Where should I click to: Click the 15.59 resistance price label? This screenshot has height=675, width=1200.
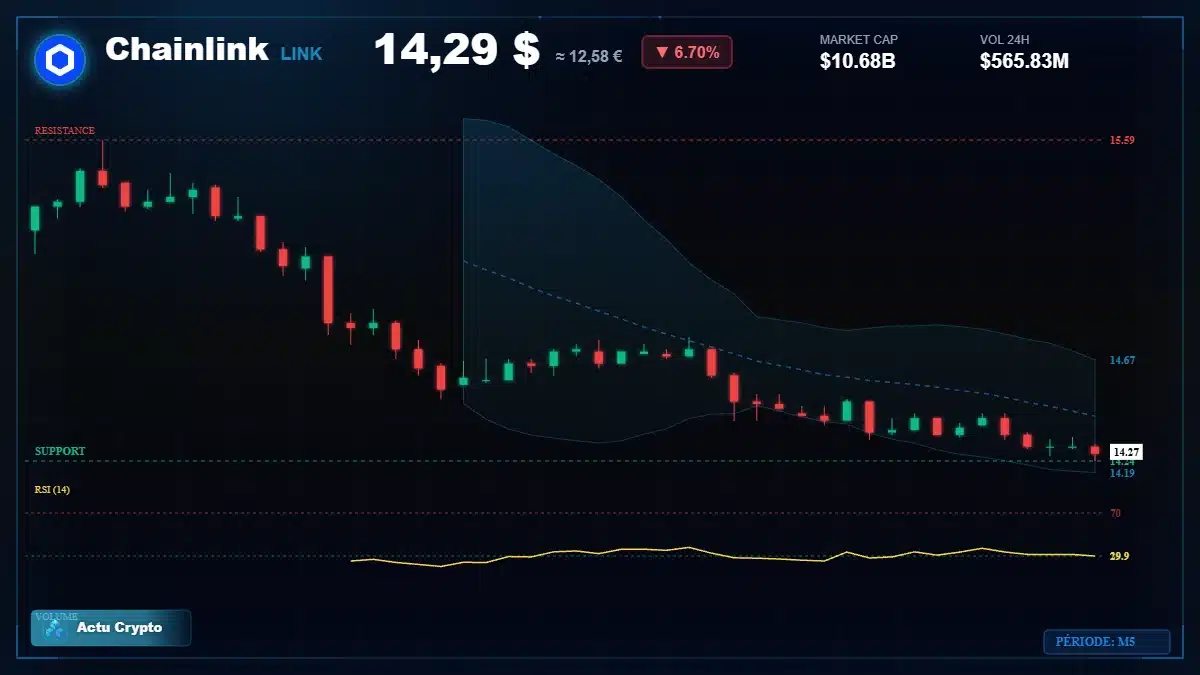click(x=1122, y=140)
